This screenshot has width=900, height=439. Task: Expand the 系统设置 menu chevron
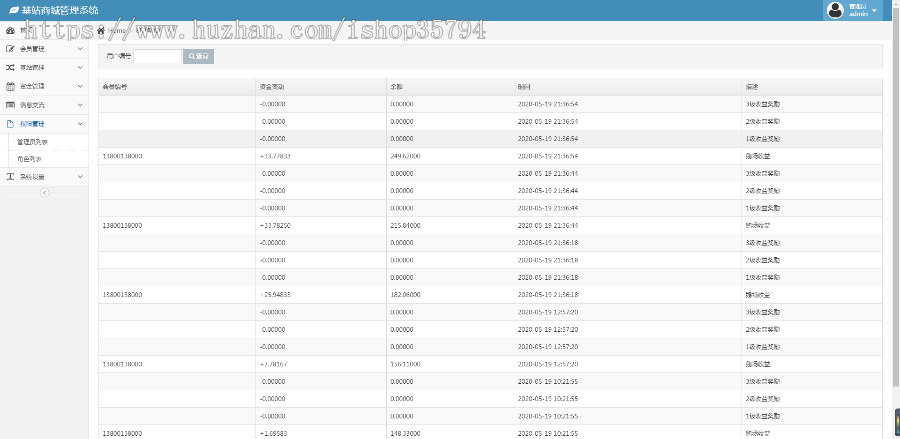[80, 177]
